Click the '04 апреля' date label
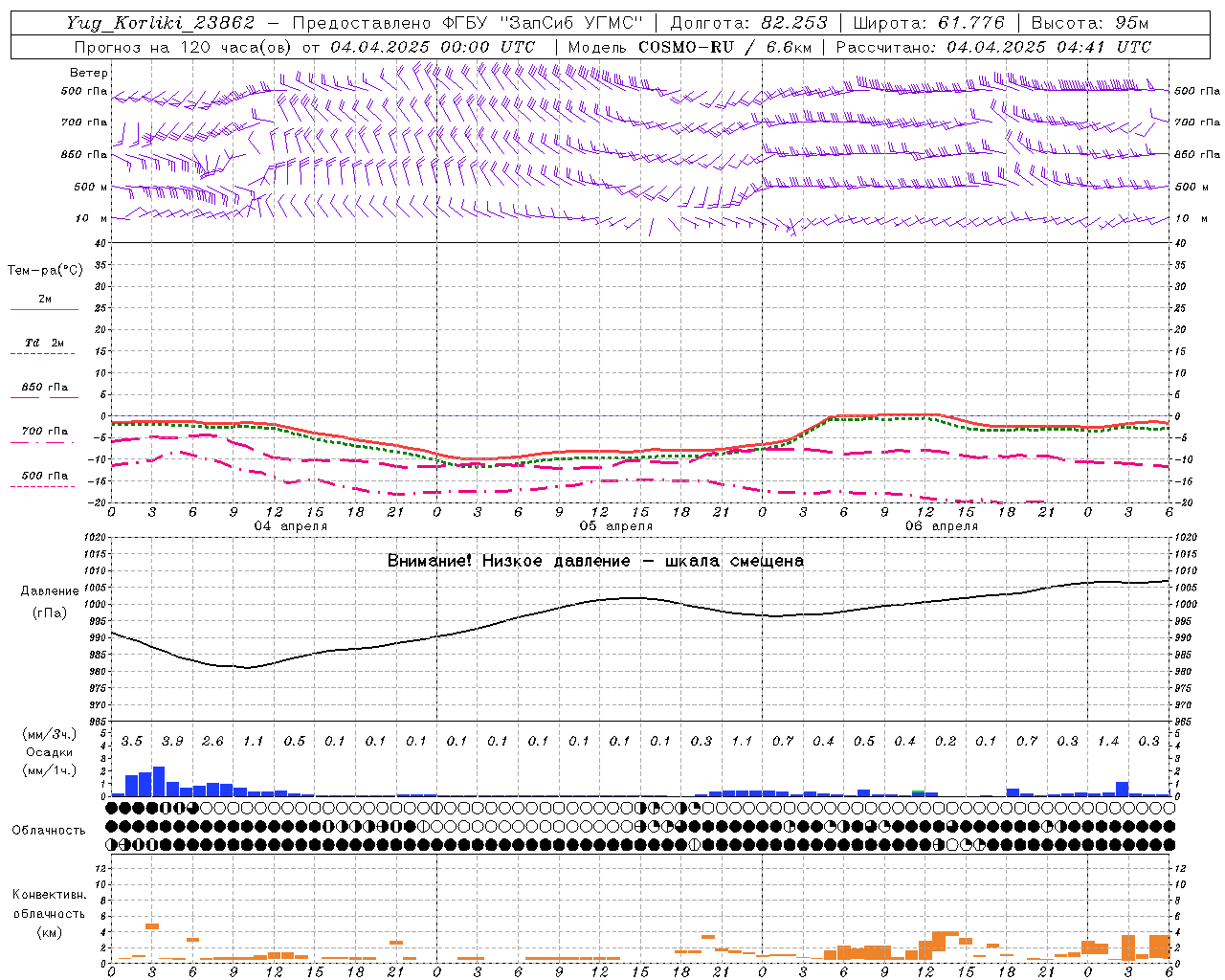This screenshot has width=1225, height=980. pyautogui.click(x=290, y=526)
